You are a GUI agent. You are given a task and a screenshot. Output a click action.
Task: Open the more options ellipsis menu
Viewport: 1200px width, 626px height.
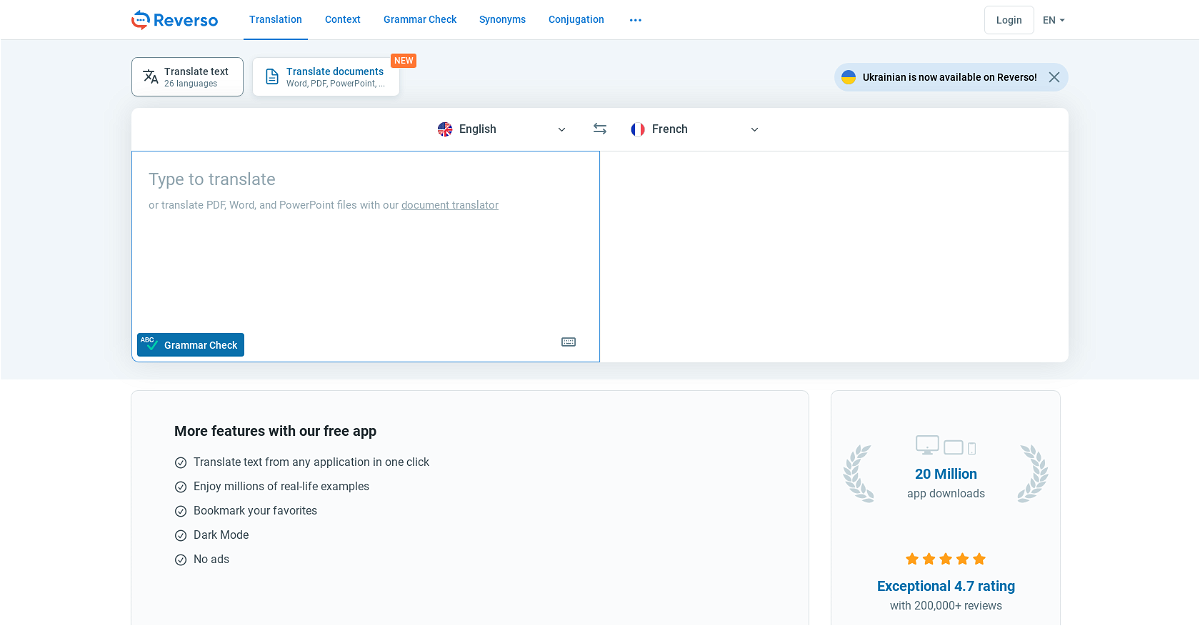pyautogui.click(x=635, y=20)
